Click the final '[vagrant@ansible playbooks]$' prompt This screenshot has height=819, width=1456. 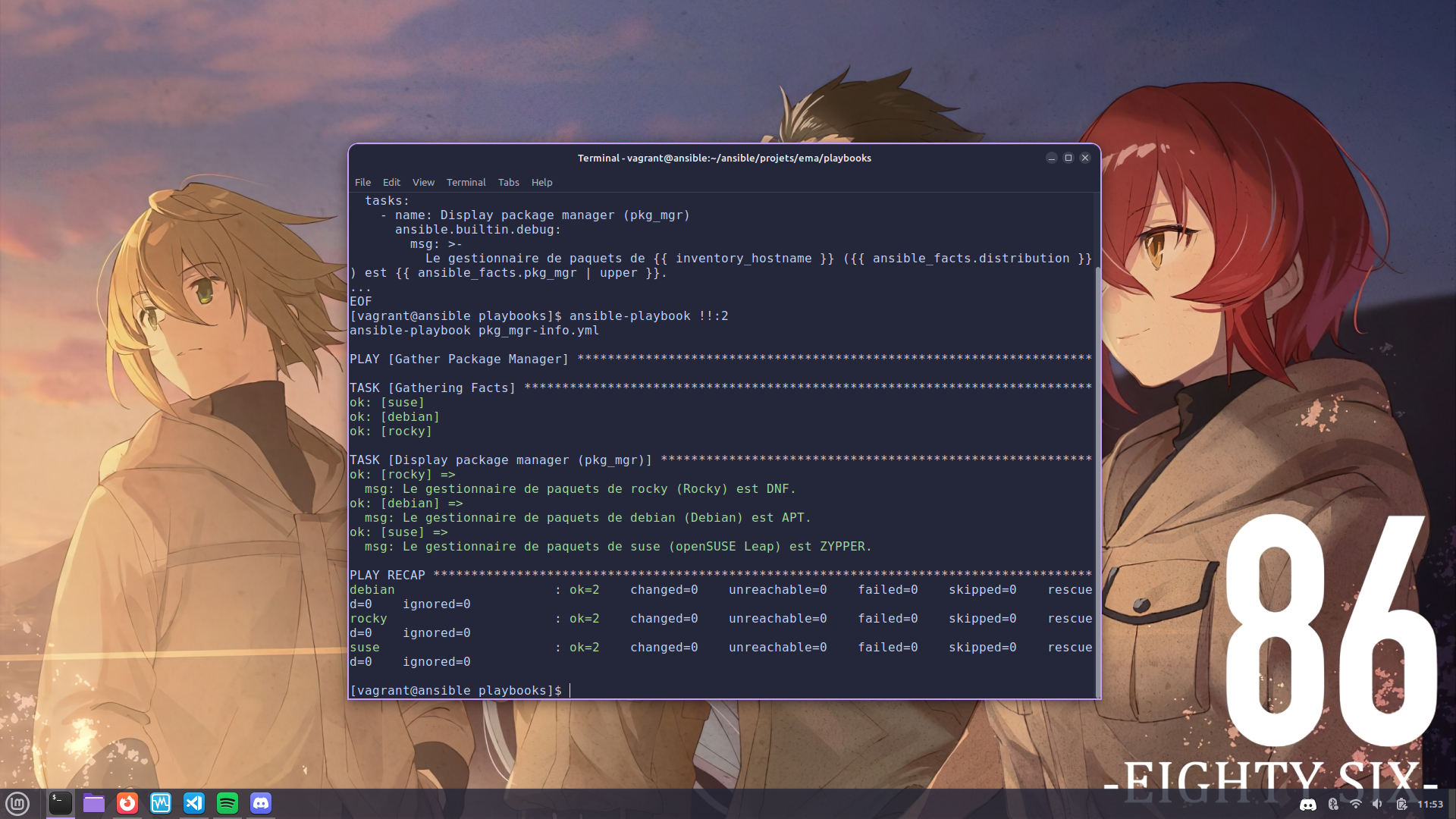455,691
